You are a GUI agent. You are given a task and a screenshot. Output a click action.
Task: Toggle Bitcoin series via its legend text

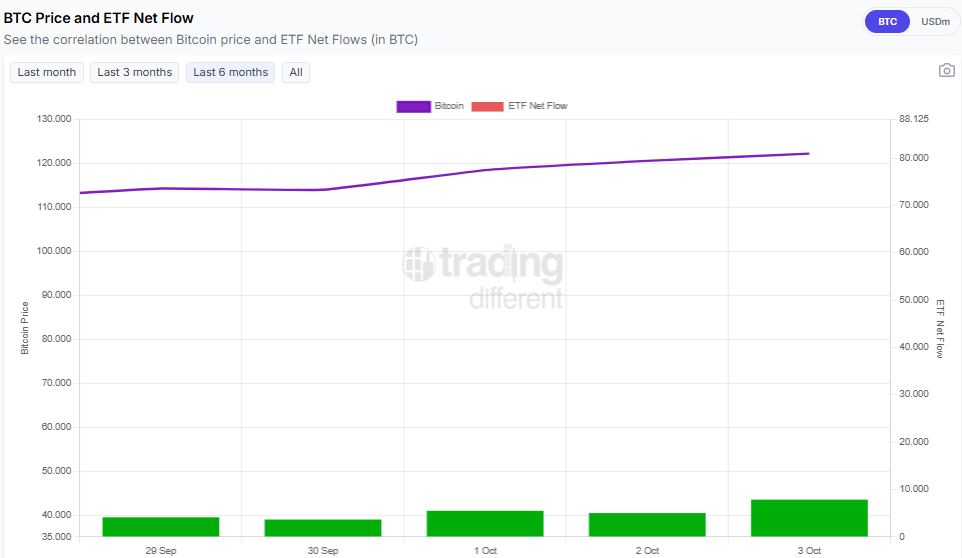(x=449, y=106)
